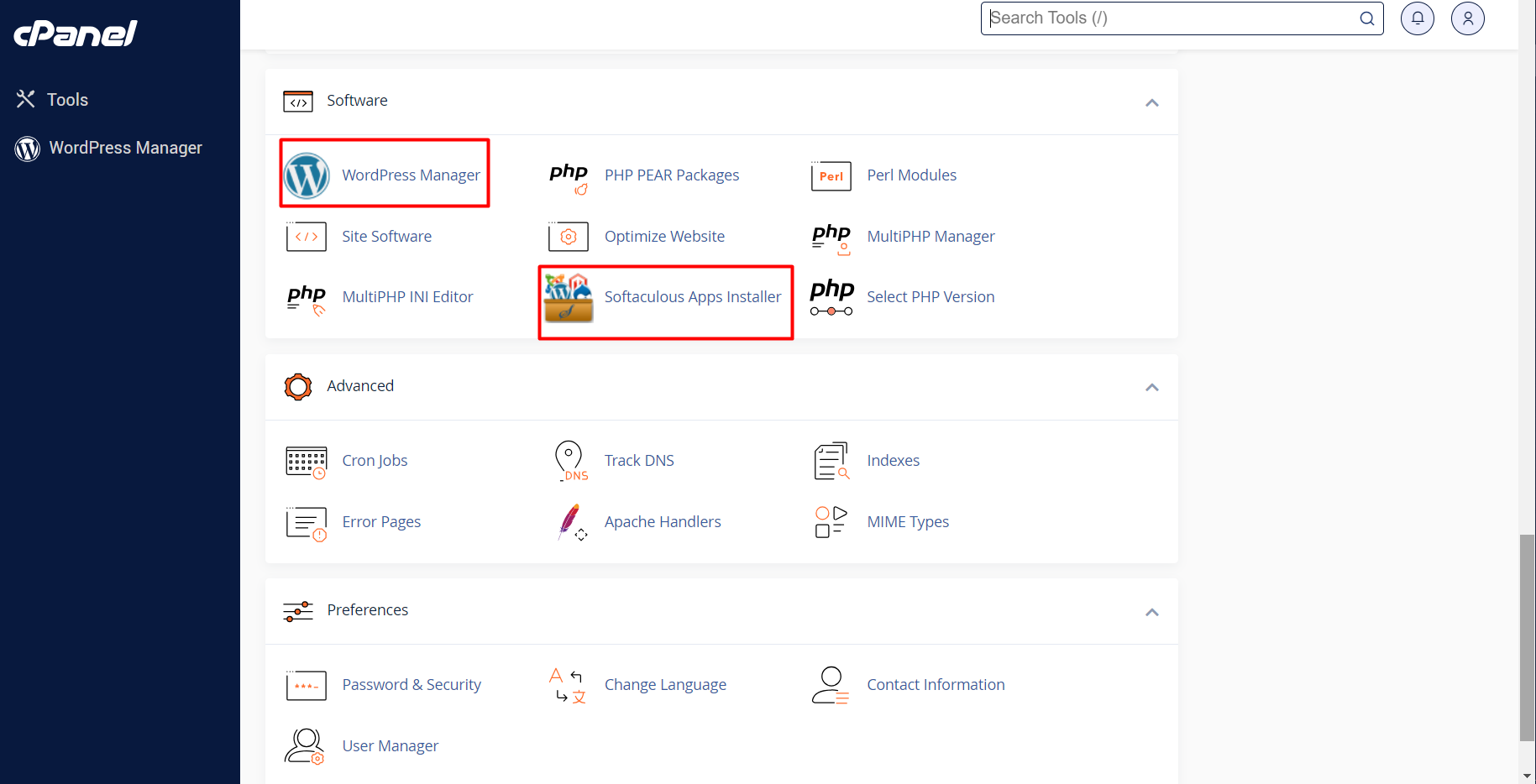Viewport: 1536px width, 784px height.
Task: Open the notifications bell icon
Action: click(x=1418, y=18)
